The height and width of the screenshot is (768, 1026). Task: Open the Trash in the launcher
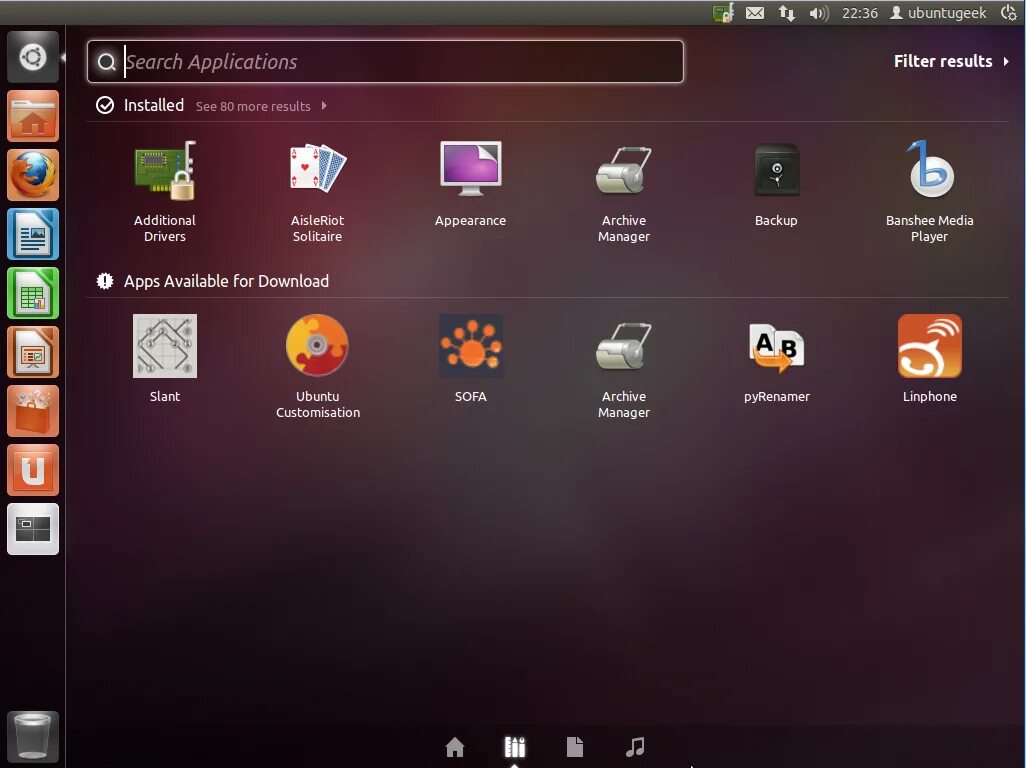(x=33, y=737)
